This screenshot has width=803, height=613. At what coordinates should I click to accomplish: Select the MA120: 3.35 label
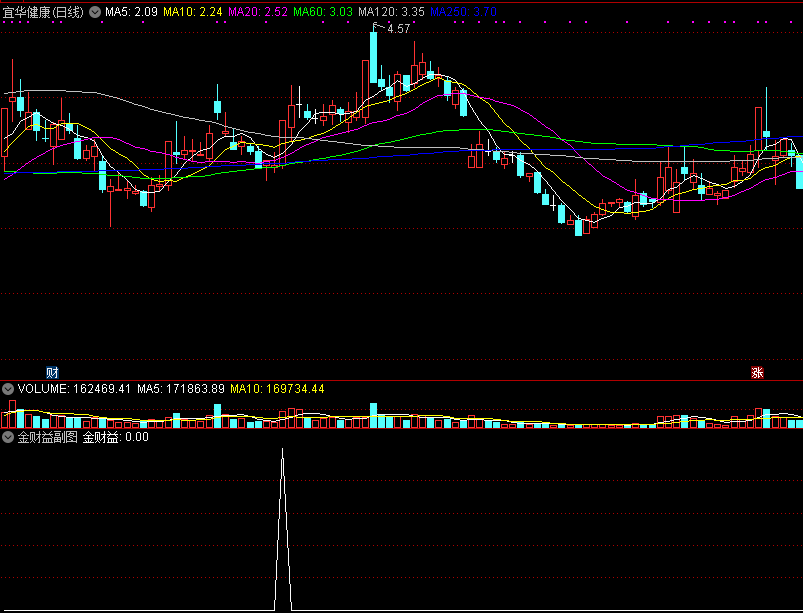(x=391, y=12)
